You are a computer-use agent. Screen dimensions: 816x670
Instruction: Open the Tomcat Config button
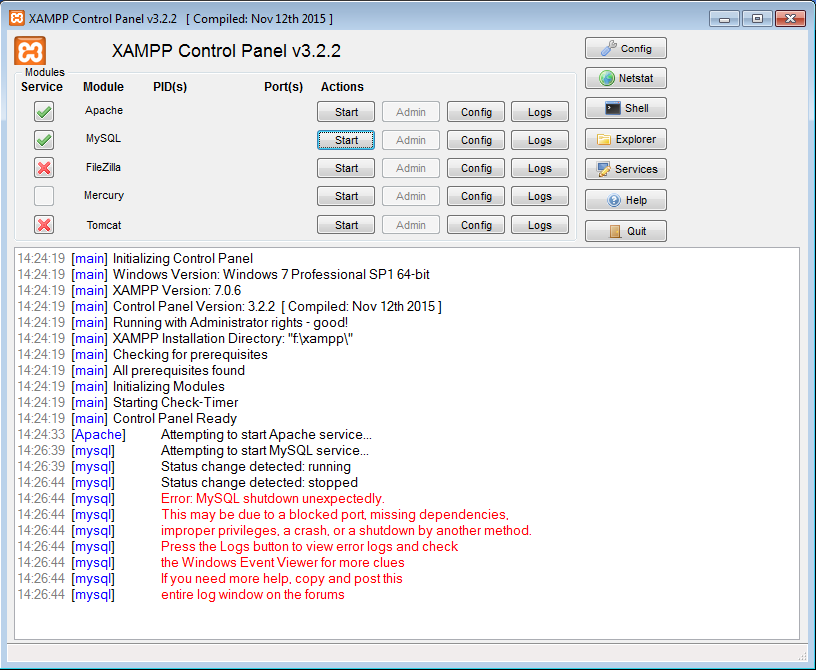point(476,225)
